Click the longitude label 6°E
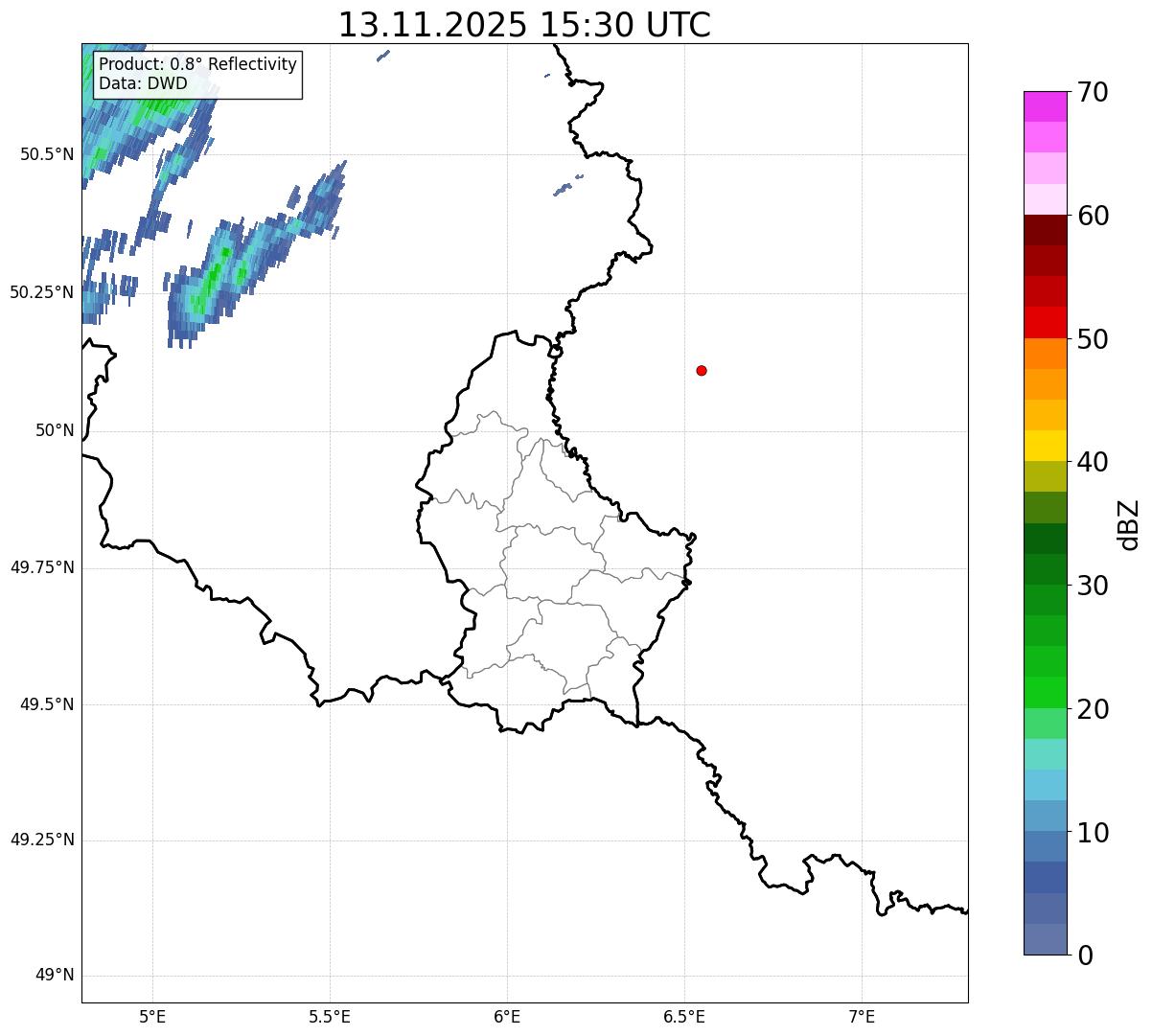The height and width of the screenshot is (1036, 1152). [507, 1017]
